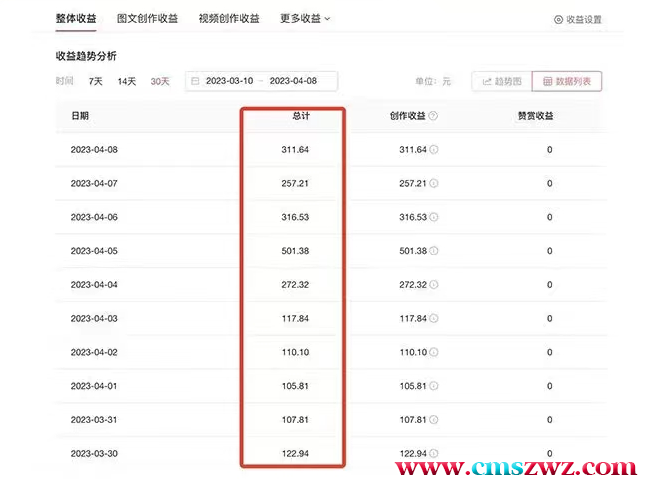Image resolution: width=646 pixels, height=485 pixels.
Task: Switch to 数据列表 table view
Action: point(567,81)
